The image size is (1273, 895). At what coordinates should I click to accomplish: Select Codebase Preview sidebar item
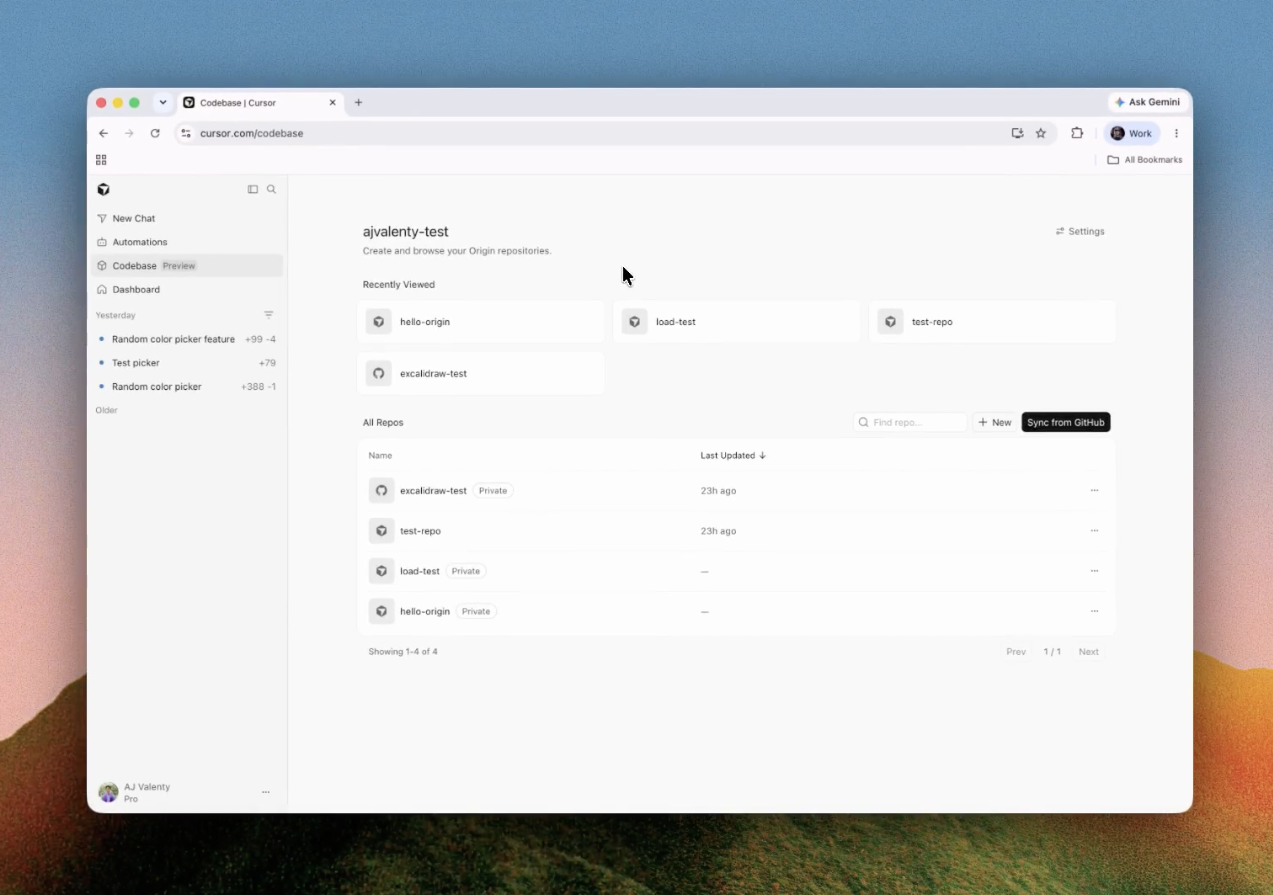click(187, 266)
